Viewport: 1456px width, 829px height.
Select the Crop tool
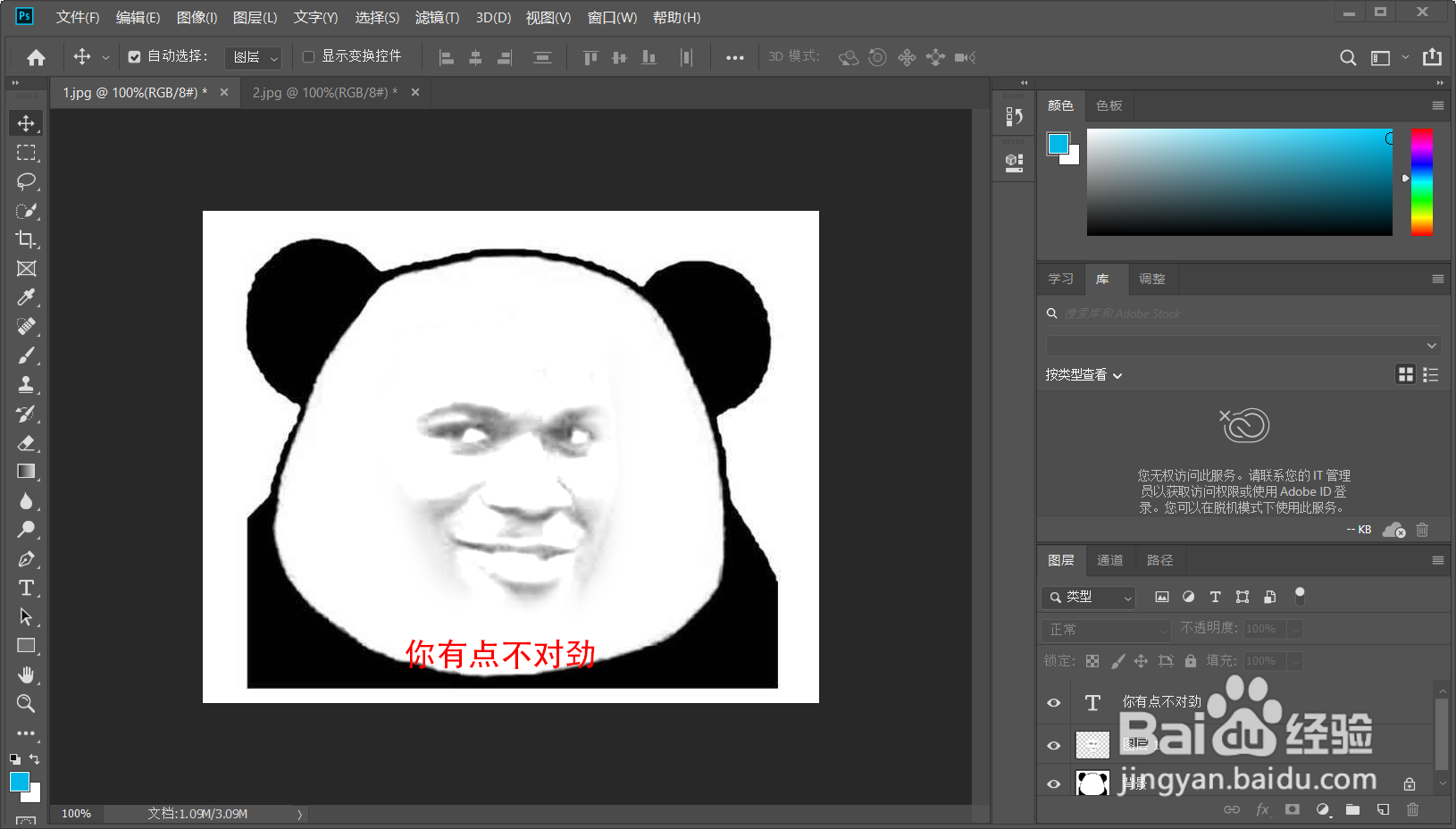[x=26, y=239]
